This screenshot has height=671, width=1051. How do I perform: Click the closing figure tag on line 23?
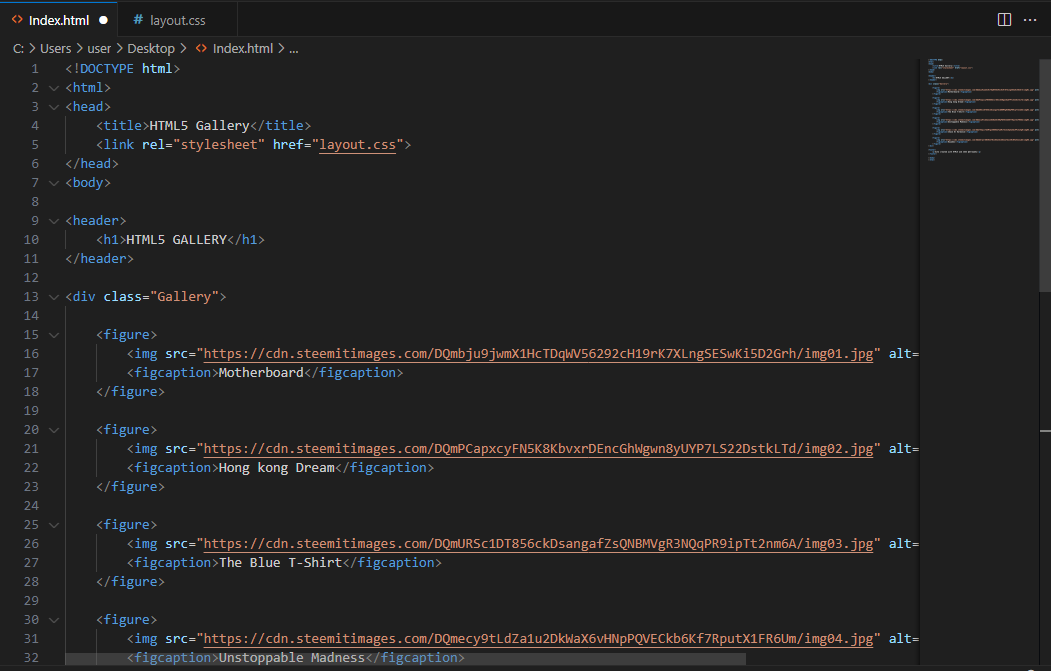(130, 487)
